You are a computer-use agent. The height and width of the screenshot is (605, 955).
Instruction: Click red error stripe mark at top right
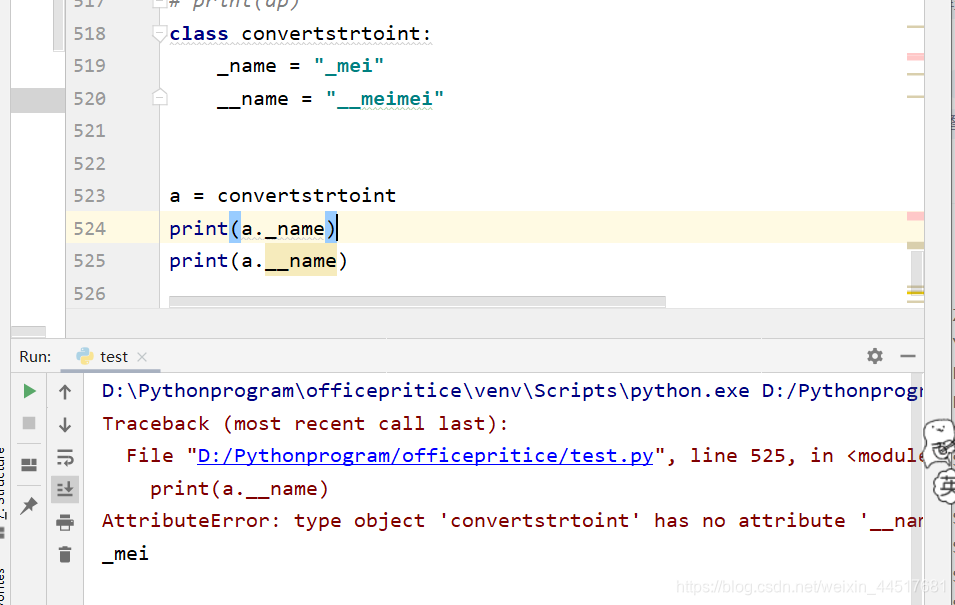[x=915, y=57]
